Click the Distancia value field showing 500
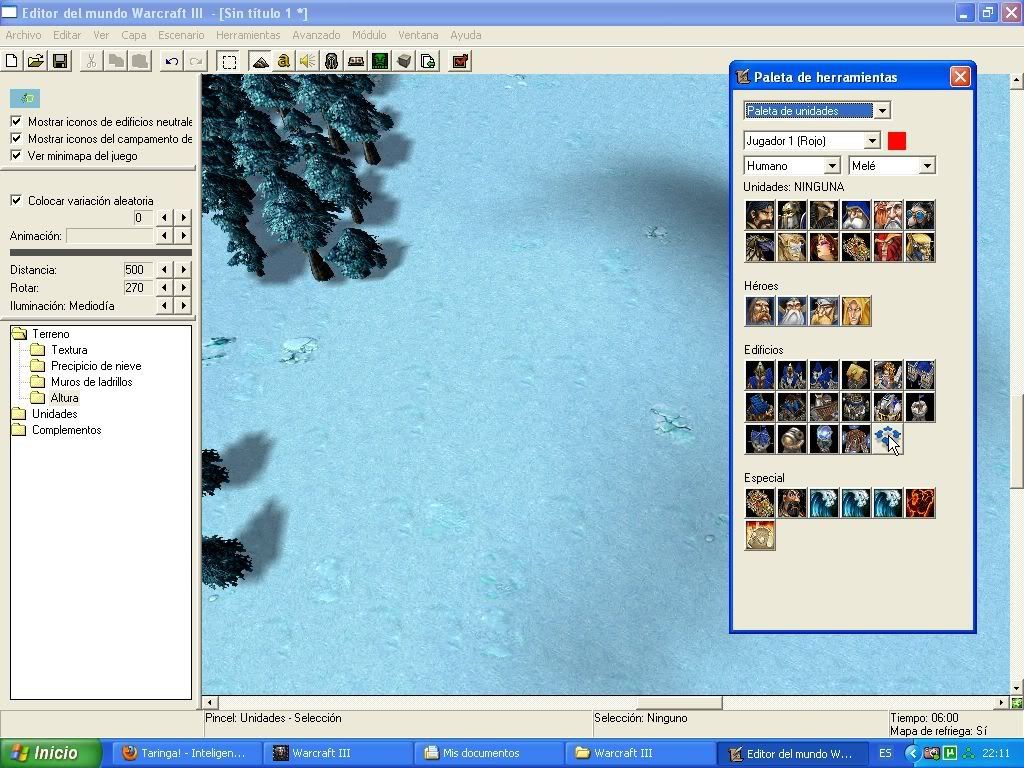The height and width of the screenshot is (768, 1024). [138, 269]
